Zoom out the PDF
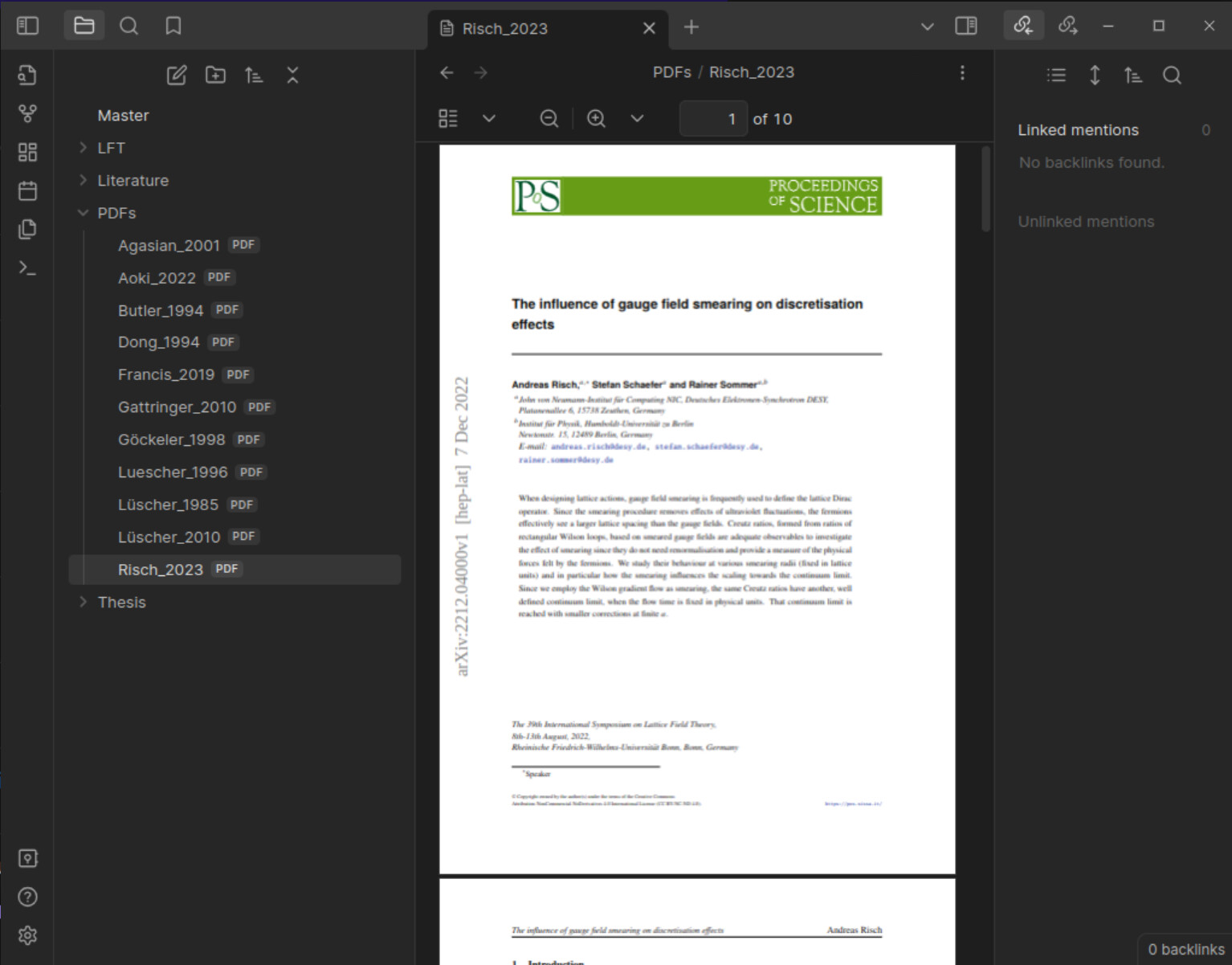Screen dimensions: 1232x965 tap(549, 119)
